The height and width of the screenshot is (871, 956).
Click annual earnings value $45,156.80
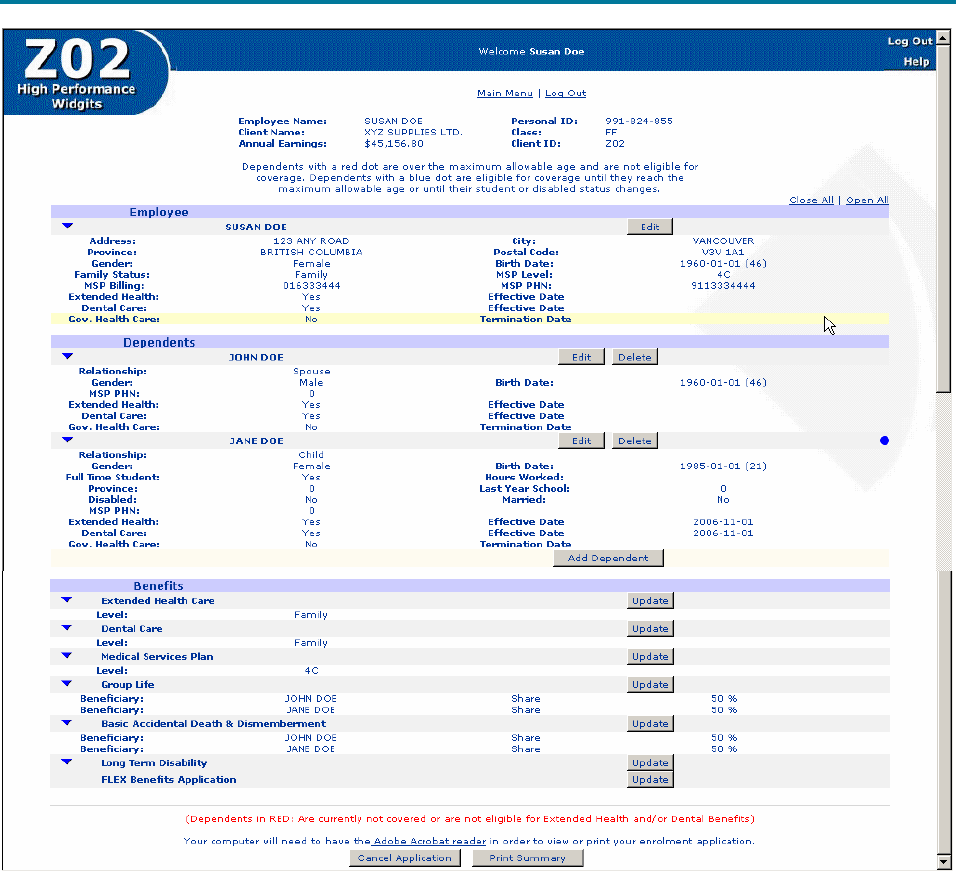(394, 144)
